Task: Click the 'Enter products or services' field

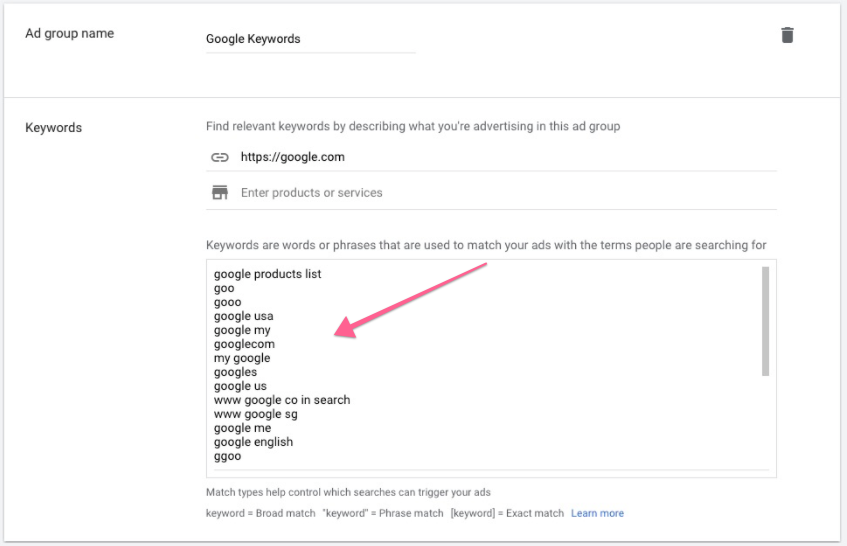Action: tap(500, 192)
